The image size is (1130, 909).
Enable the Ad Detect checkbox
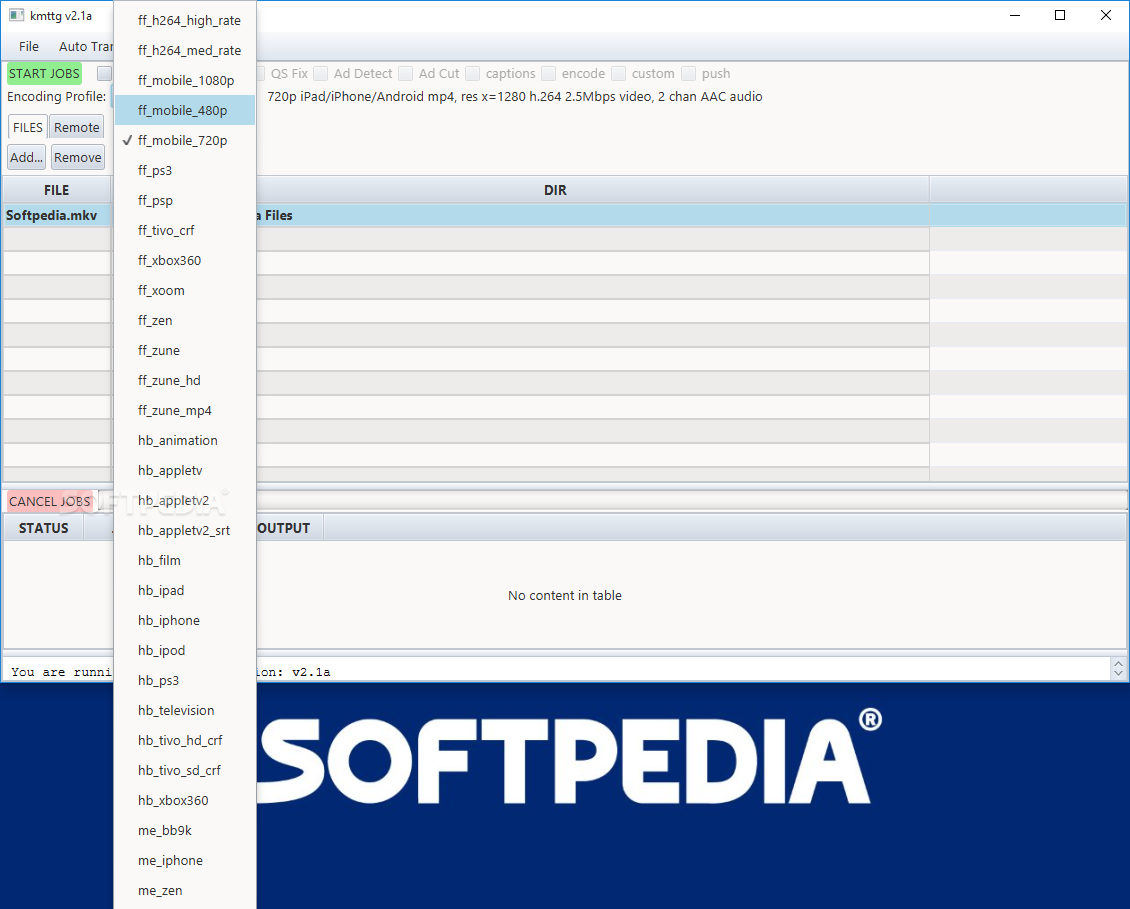[x=321, y=74]
